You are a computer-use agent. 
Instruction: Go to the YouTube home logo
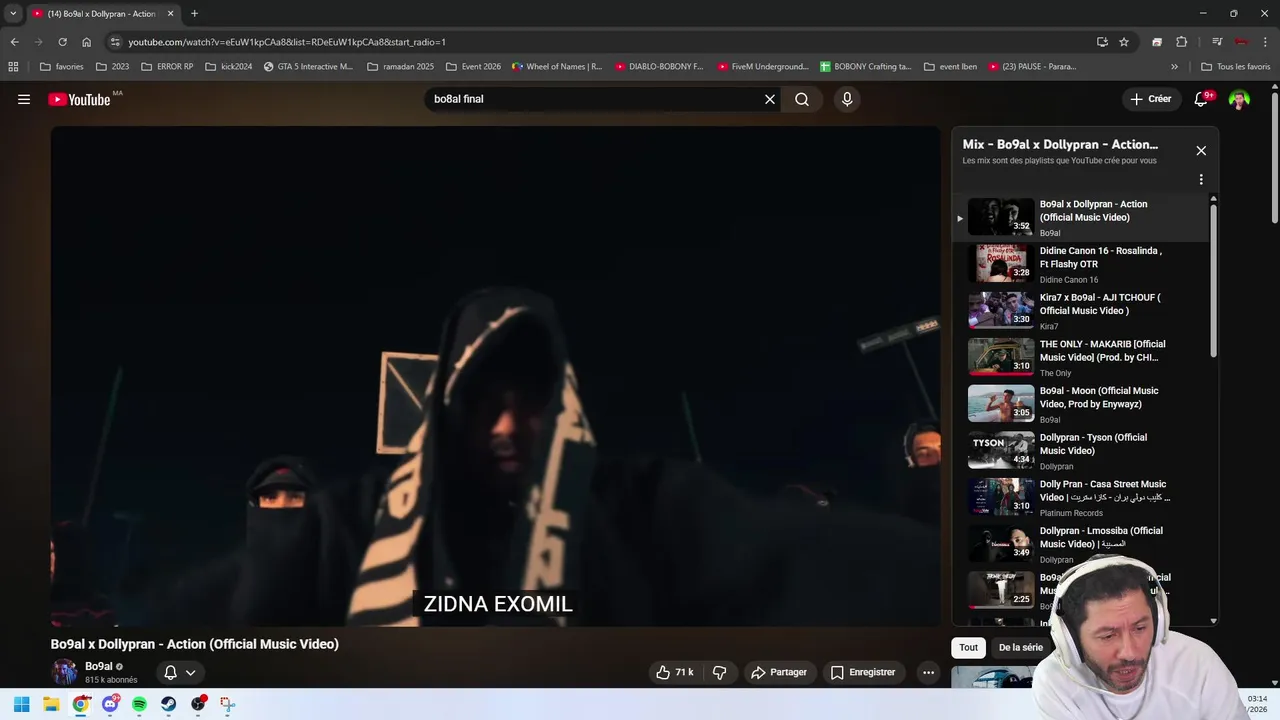click(x=80, y=99)
